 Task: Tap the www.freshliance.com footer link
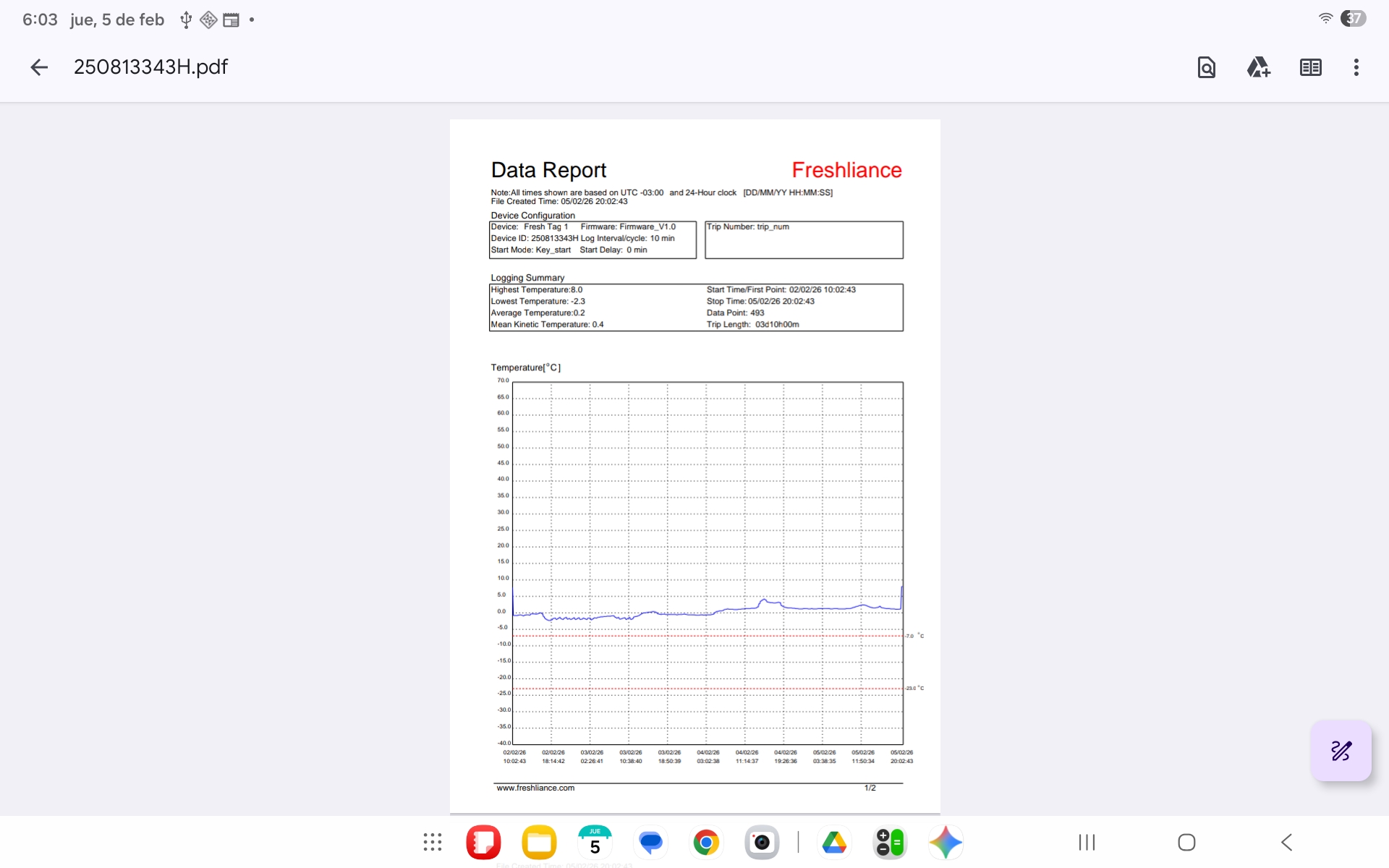(535, 788)
